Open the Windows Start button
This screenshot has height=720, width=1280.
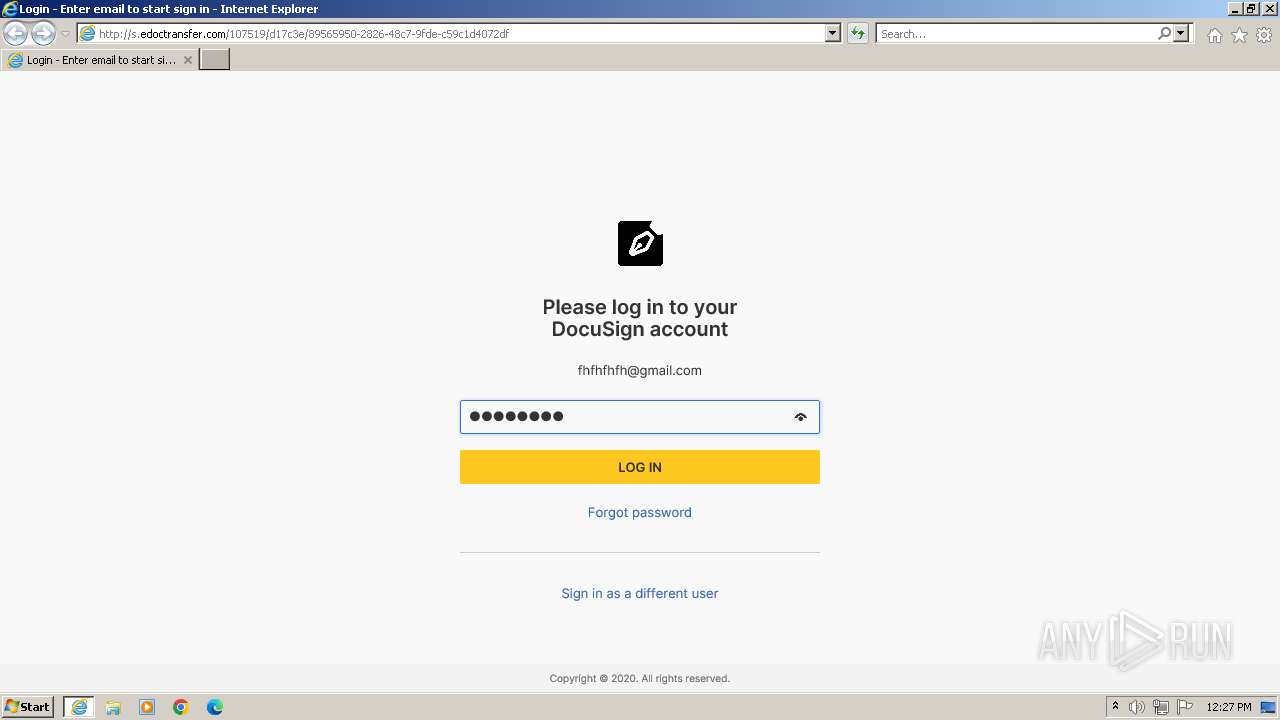[28, 707]
